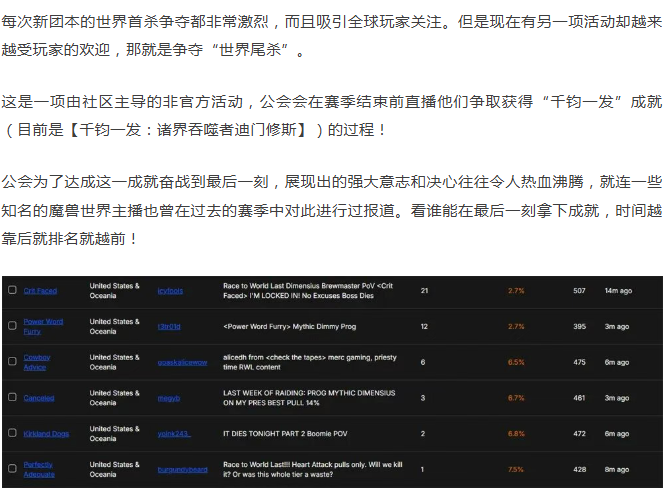Viewport: 669px width, 488px height.
Task: Open burgundybeard streamer channel link
Action: pyautogui.click(x=183, y=469)
